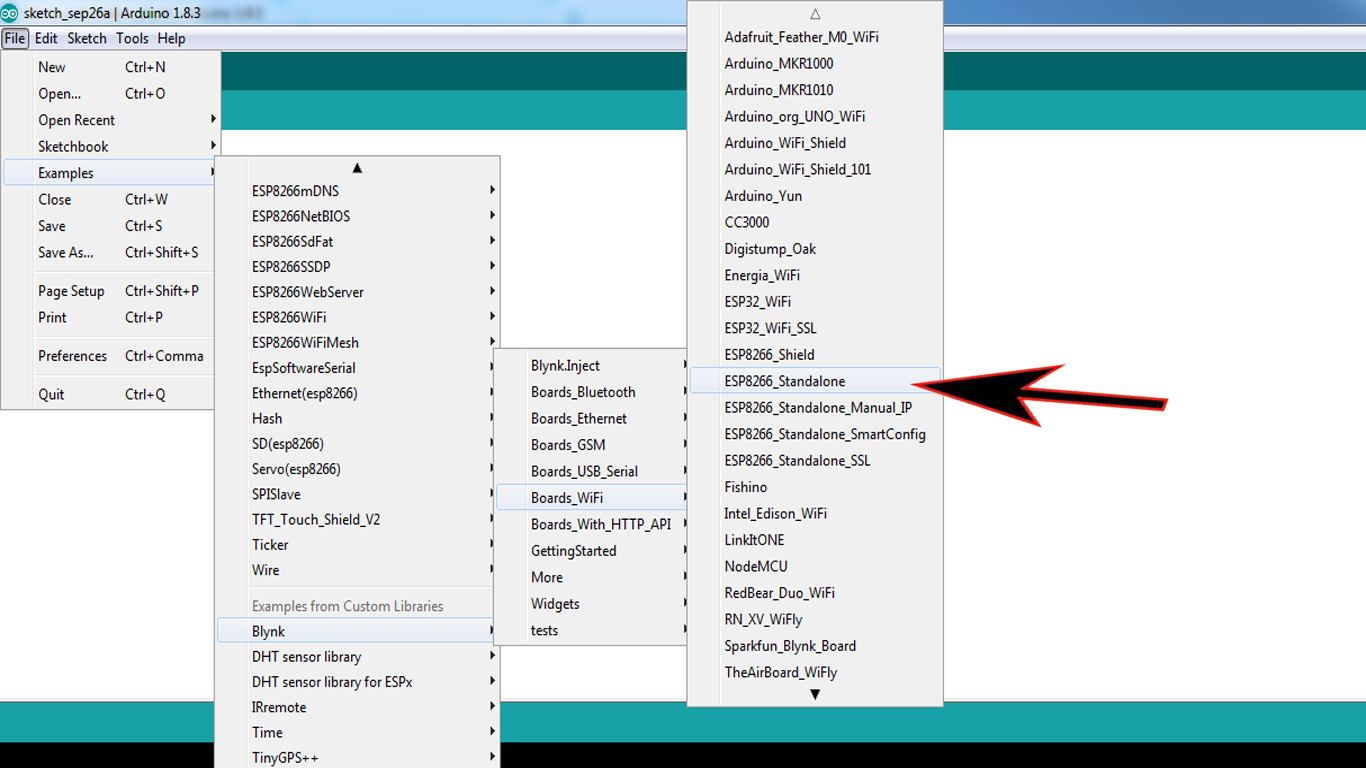Choose Print in the File menu

110,317
